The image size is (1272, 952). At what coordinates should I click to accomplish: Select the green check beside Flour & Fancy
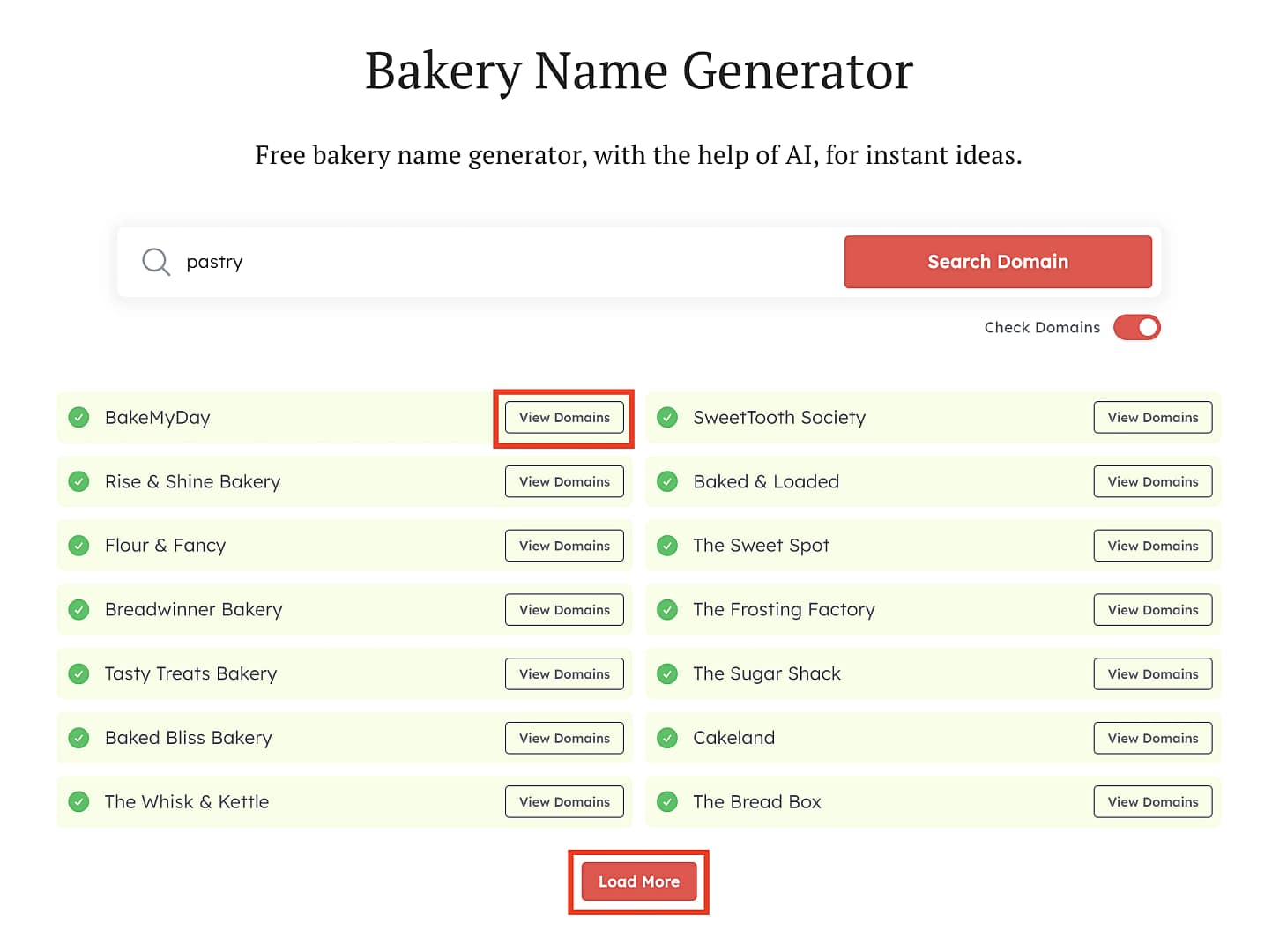pos(78,545)
